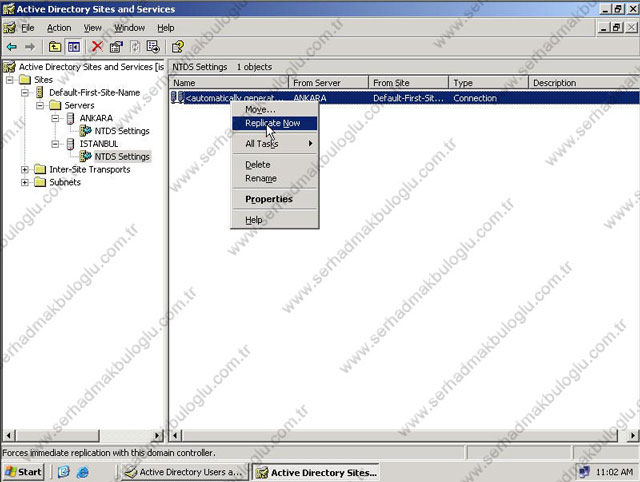Choose Replicate Now from context menu
Image resolution: width=640 pixels, height=482 pixels.
tap(275, 123)
